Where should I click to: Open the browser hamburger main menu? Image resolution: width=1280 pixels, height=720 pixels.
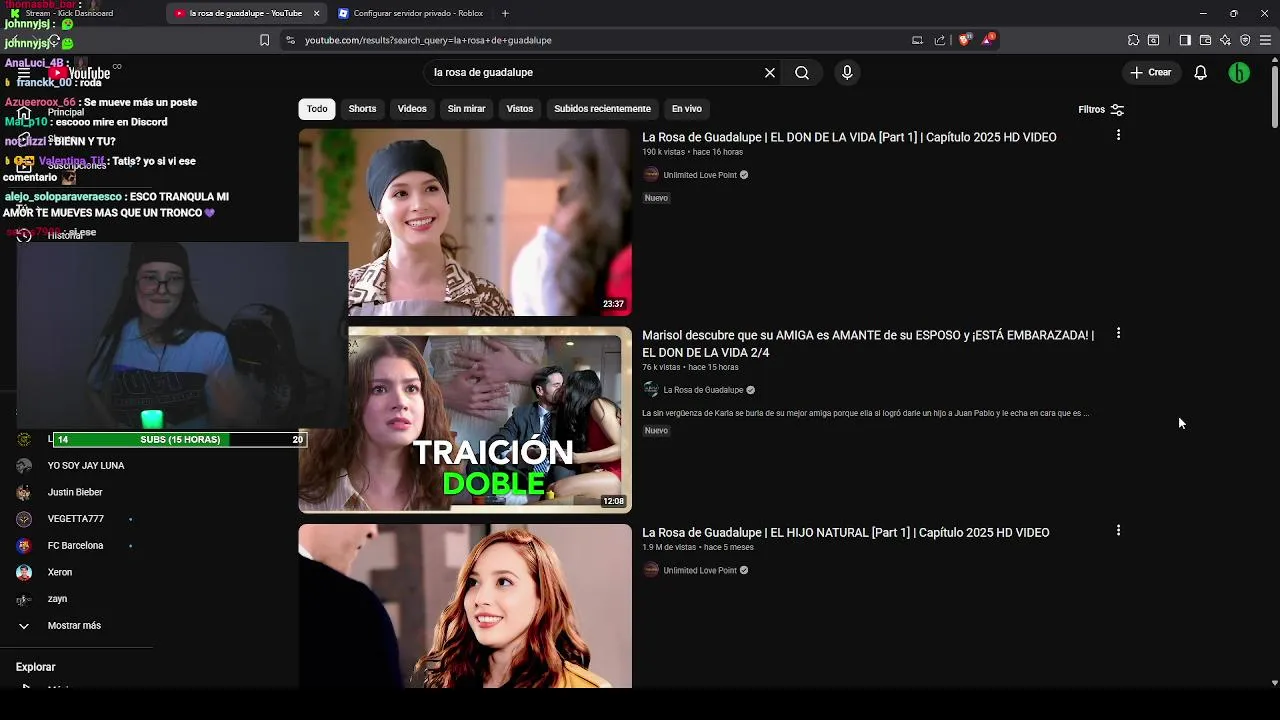pos(1265,40)
